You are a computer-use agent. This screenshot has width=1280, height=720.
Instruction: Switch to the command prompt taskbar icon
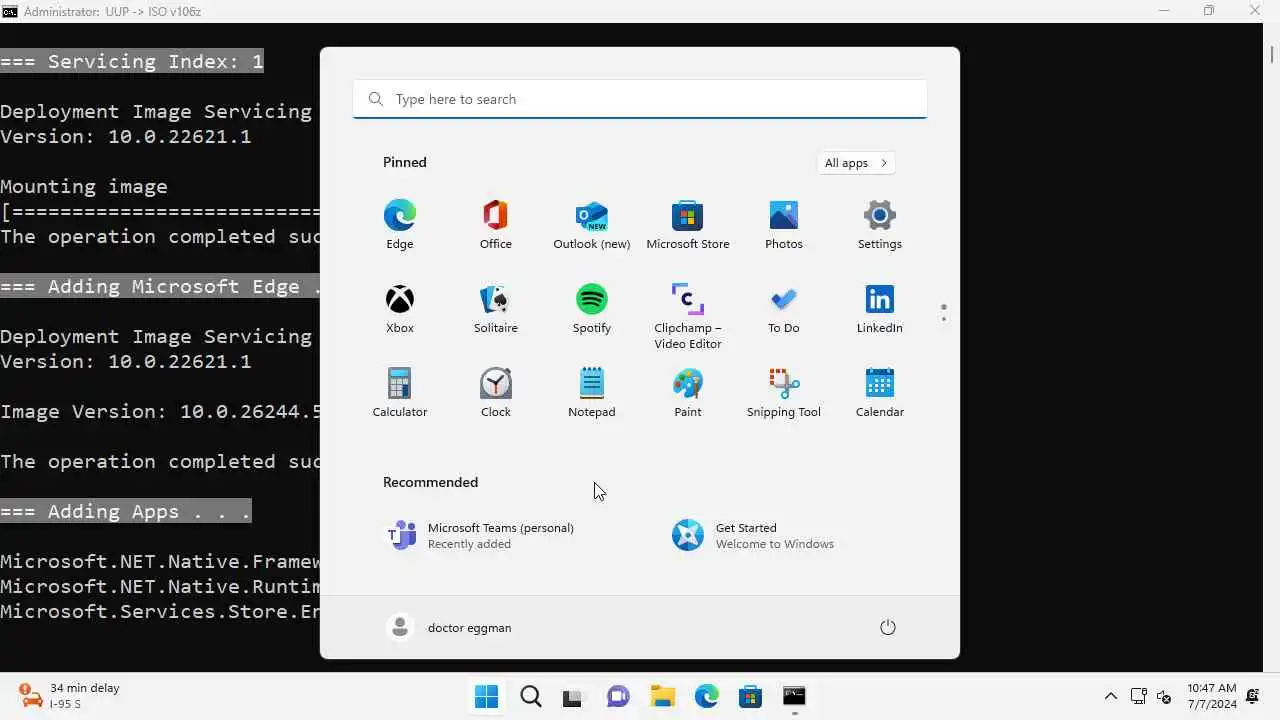click(x=794, y=696)
